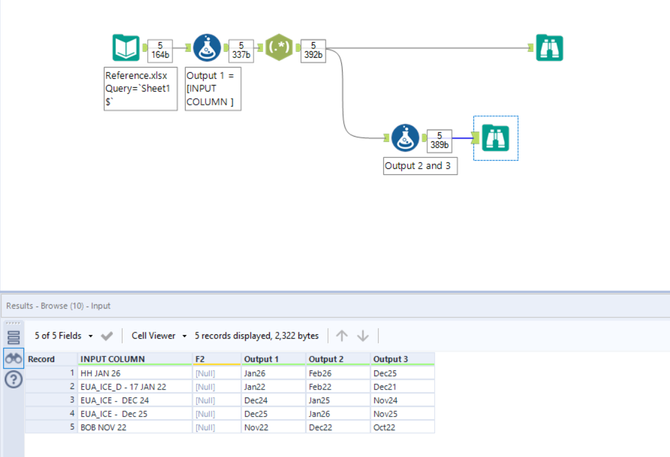The width and height of the screenshot is (670, 457).
Task: Select the Formula tool labeled Output 2 and 3
Action: pyautogui.click(x=405, y=138)
